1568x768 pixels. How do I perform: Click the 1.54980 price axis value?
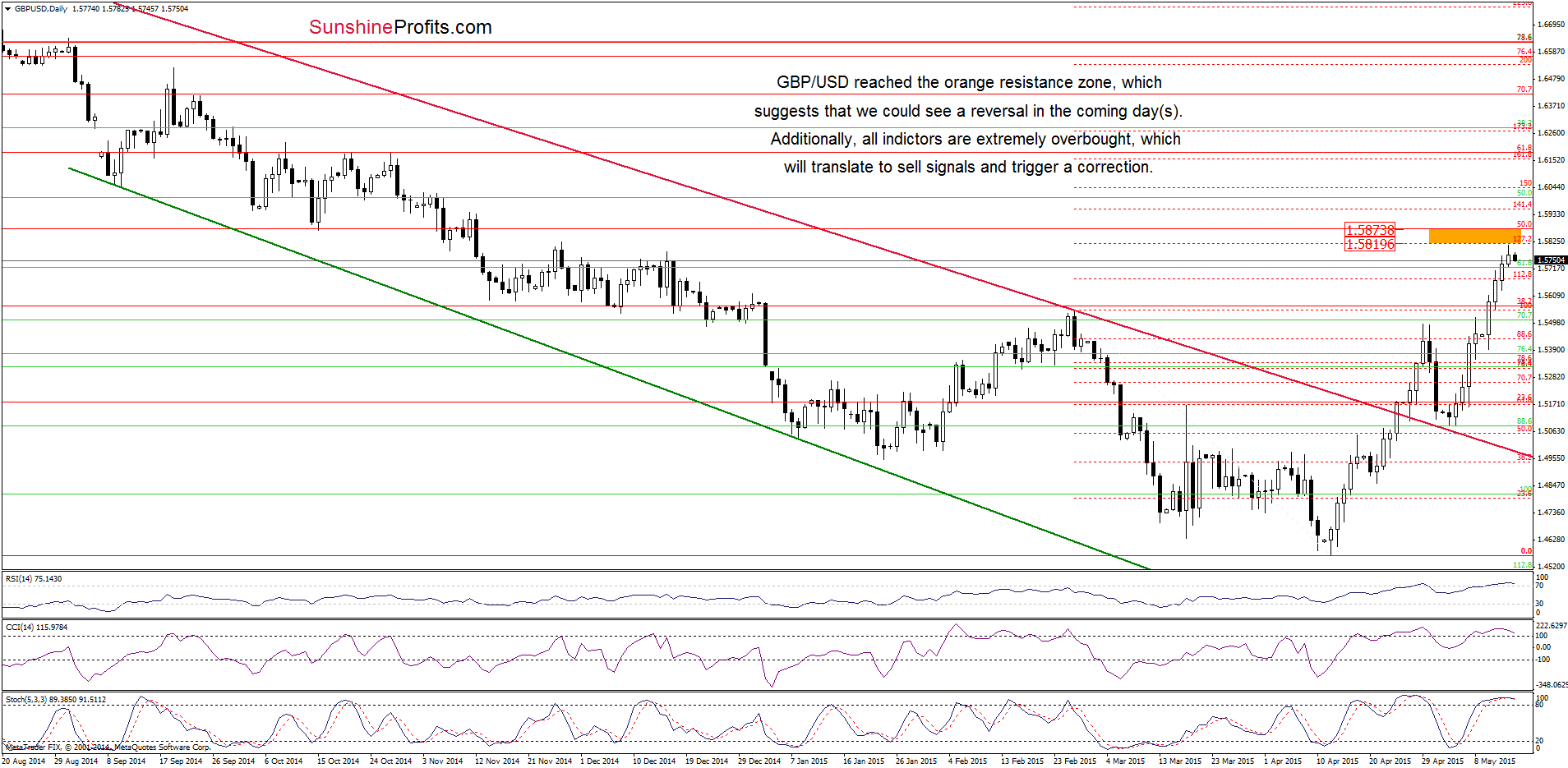pos(1551,323)
